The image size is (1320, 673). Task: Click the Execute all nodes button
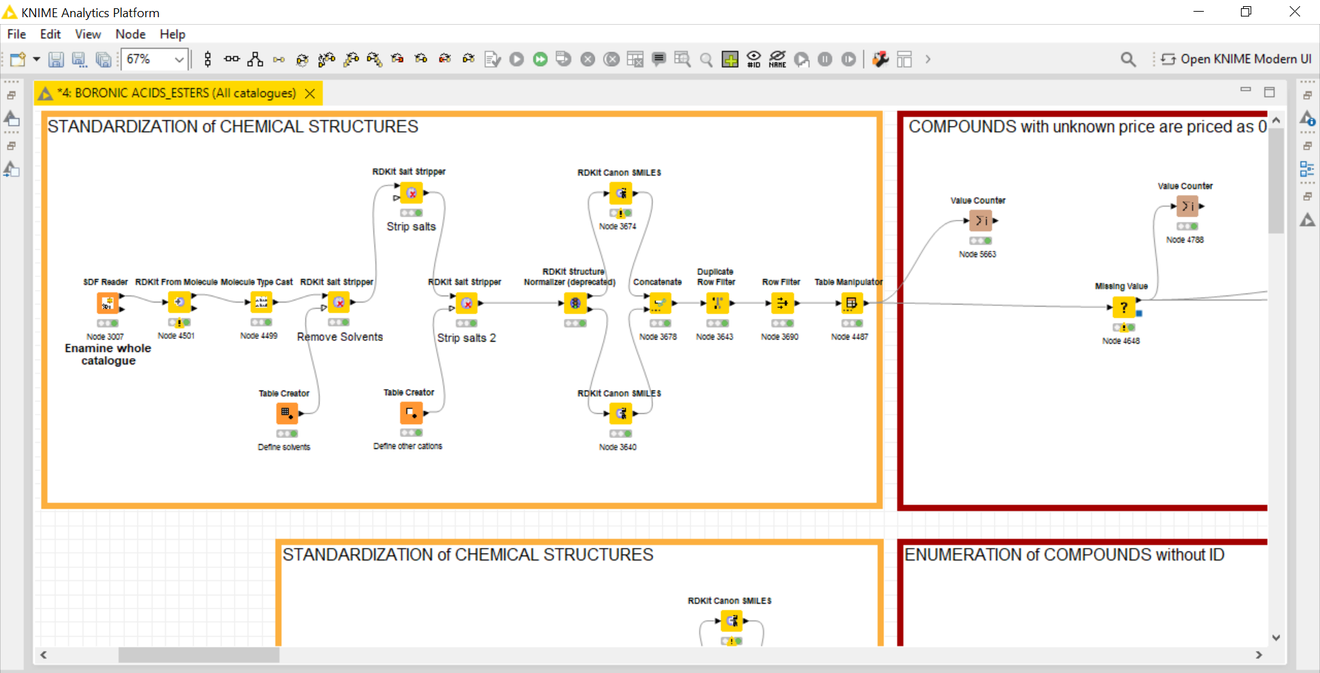click(x=540, y=60)
